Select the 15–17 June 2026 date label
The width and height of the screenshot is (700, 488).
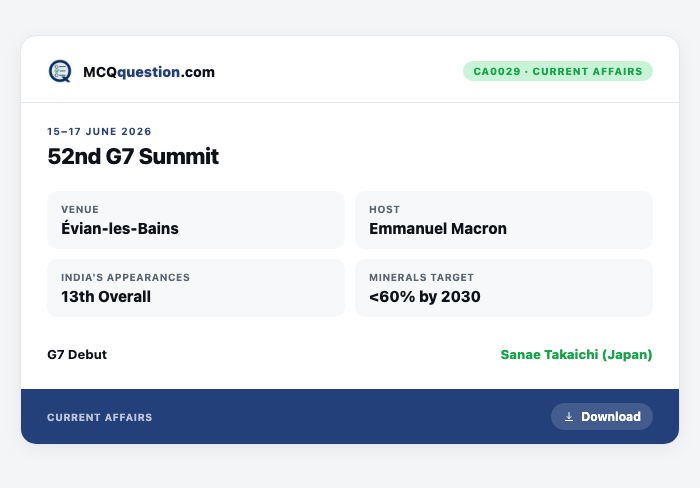tap(99, 131)
